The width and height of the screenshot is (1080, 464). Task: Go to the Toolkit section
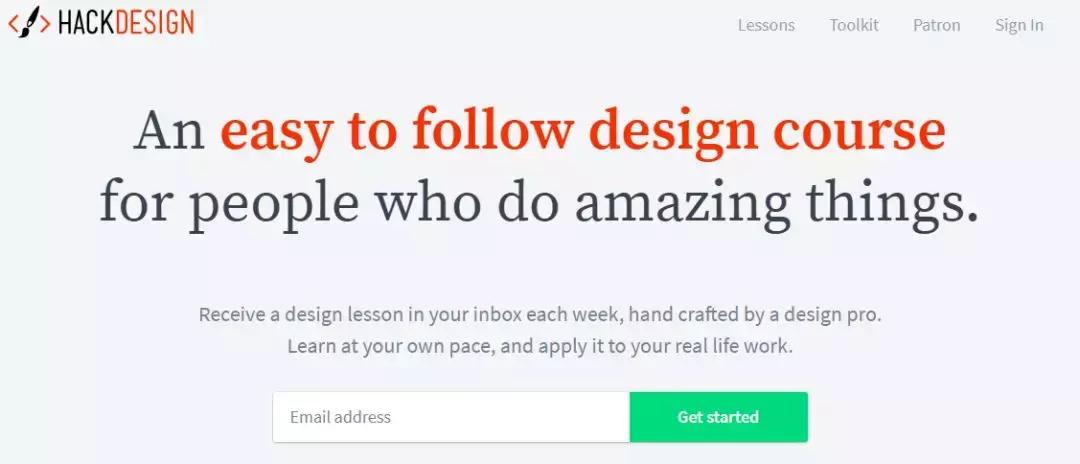pos(853,25)
